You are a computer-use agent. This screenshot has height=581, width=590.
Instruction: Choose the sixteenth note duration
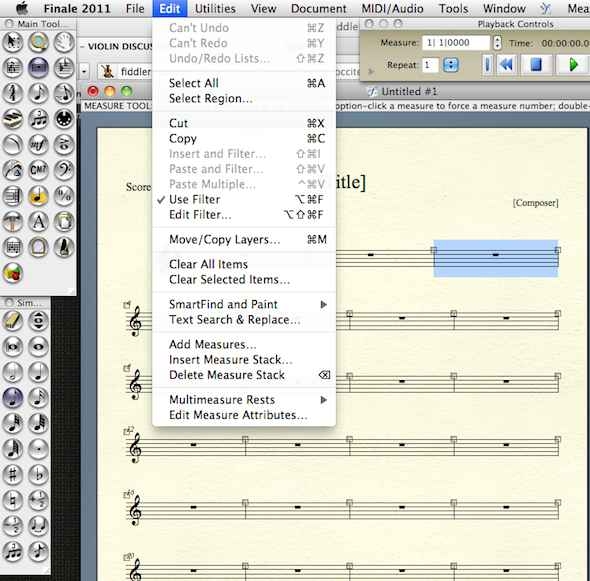click(38, 397)
